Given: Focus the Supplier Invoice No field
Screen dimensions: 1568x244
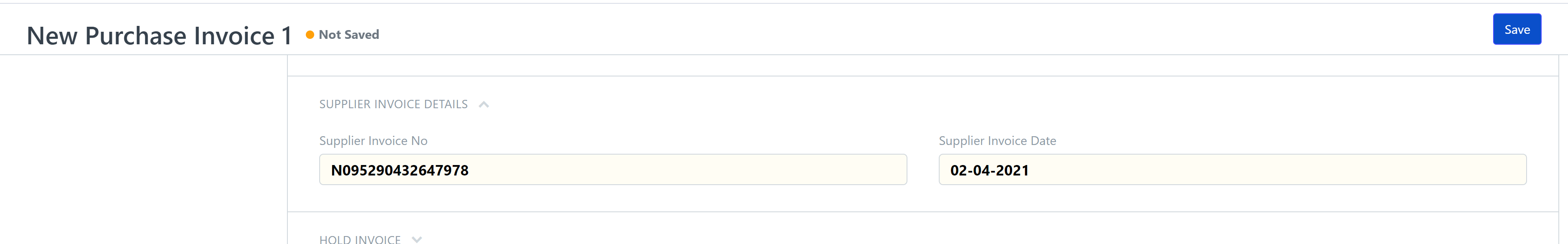Looking at the screenshot, I should (x=613, y=170).
